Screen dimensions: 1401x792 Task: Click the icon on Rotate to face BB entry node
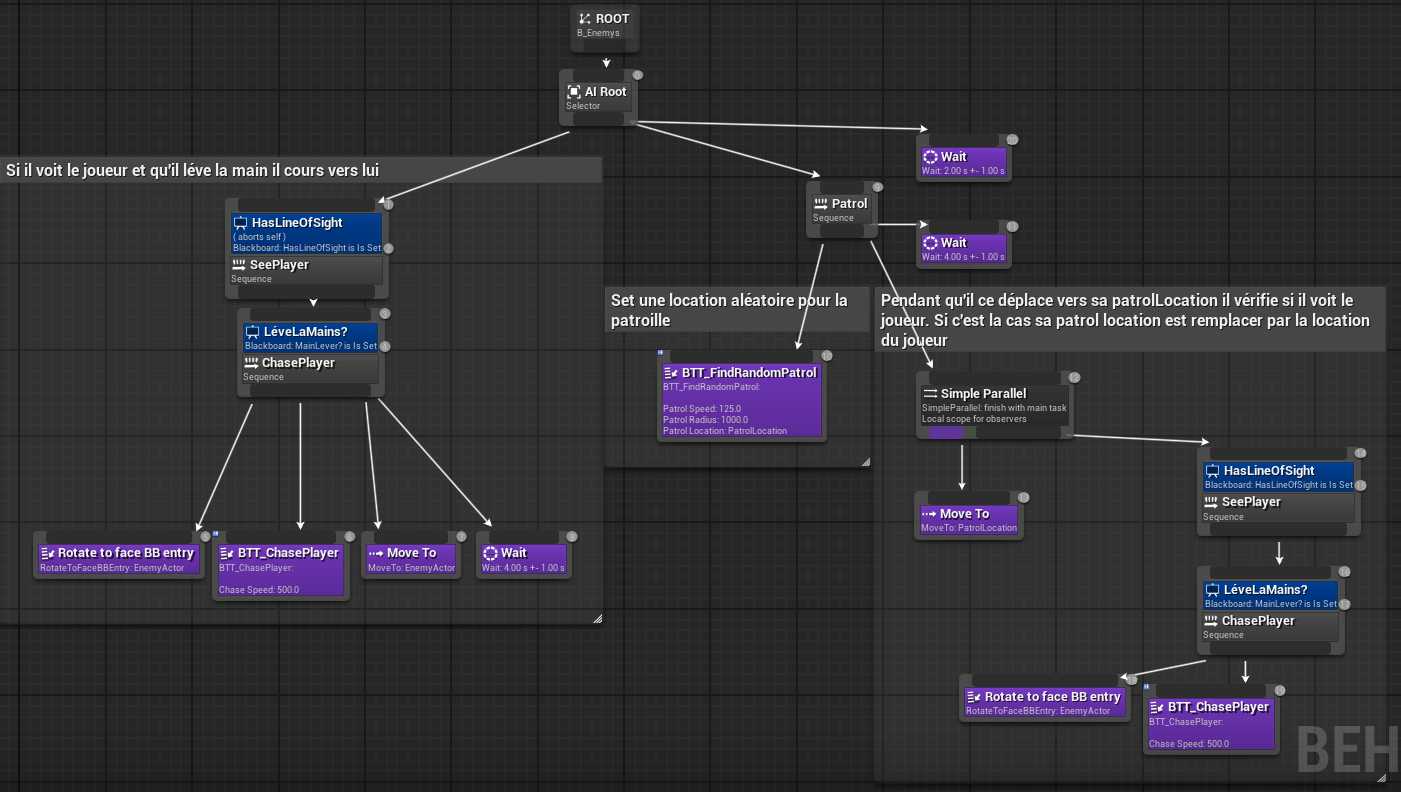coord(47,551)
